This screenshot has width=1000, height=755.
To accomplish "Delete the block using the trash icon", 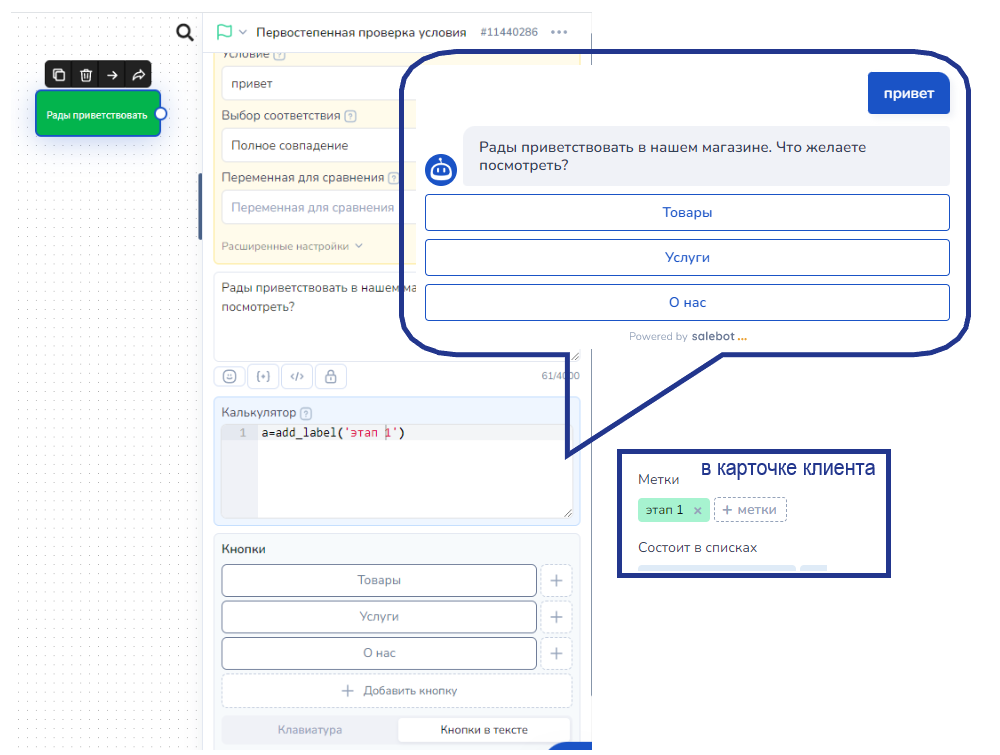I will [x=86, y=75].
